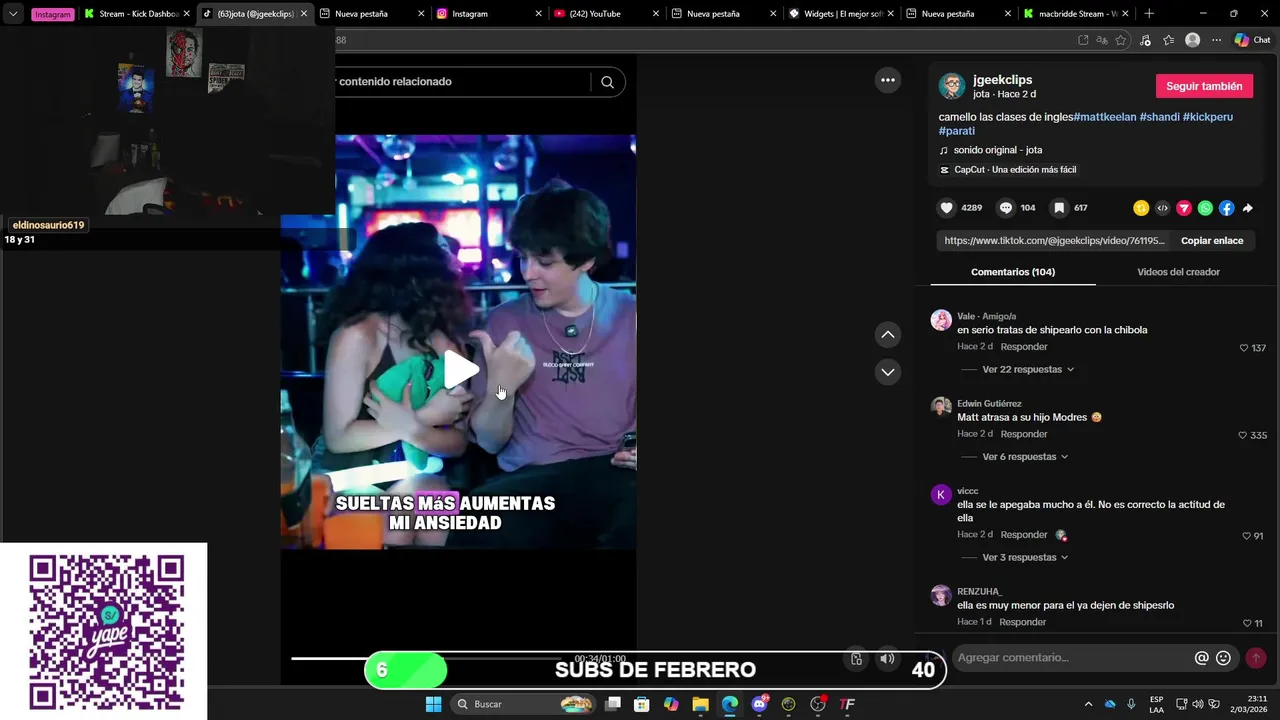Reply to RENZUHA_'s comment

point(1023,622)
